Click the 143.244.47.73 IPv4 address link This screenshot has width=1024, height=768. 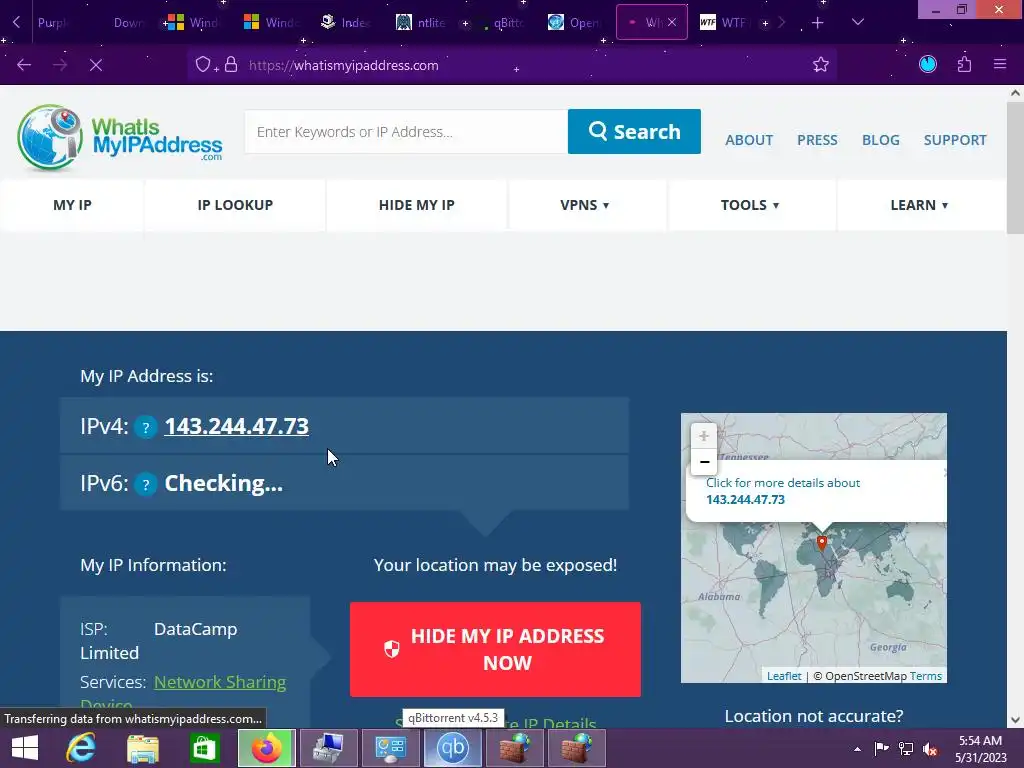pyautogui.click(x=236, y=426)
